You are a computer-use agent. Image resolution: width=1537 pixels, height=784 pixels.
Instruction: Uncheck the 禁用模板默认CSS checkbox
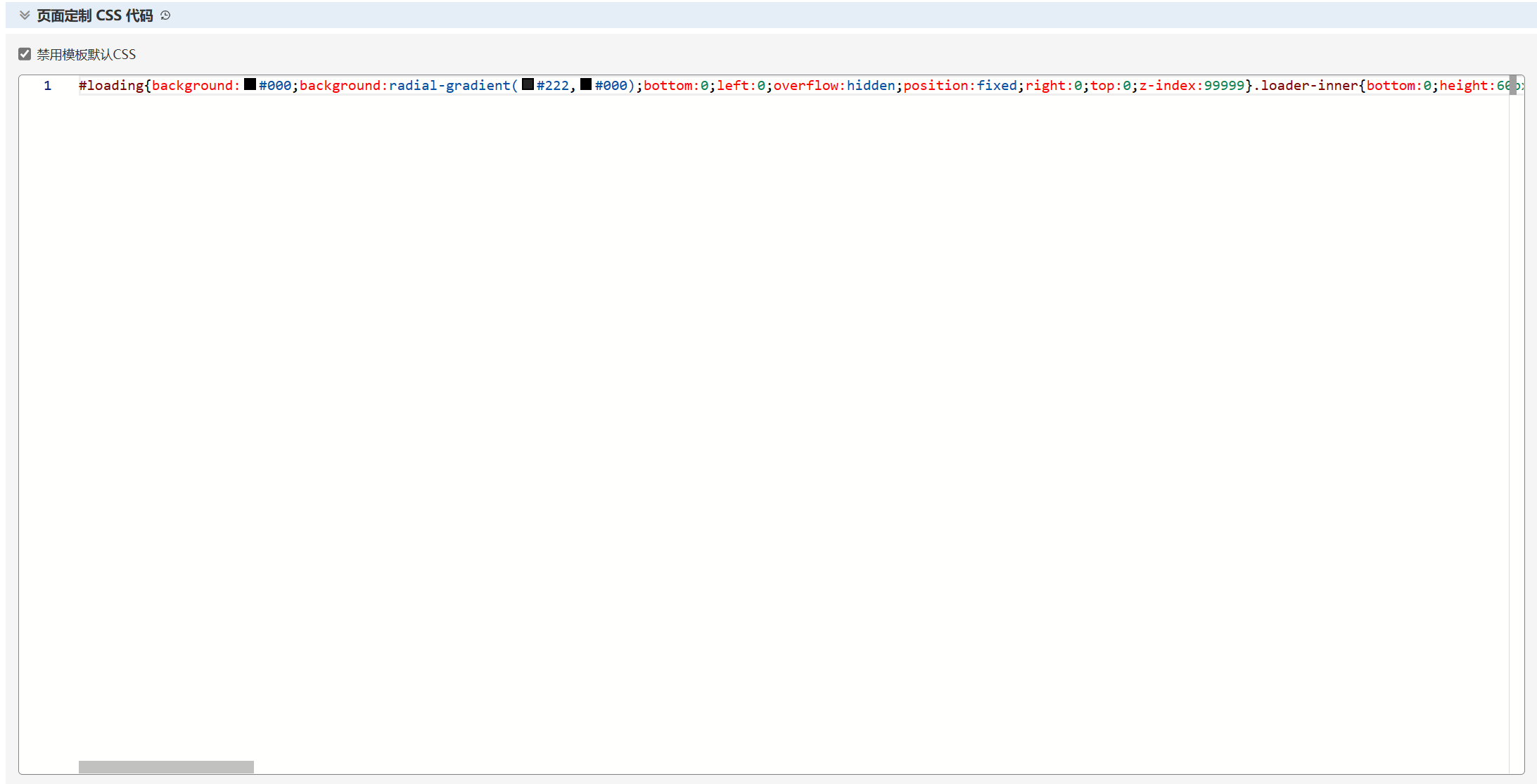pyautogui.click(x=25, y=54)
